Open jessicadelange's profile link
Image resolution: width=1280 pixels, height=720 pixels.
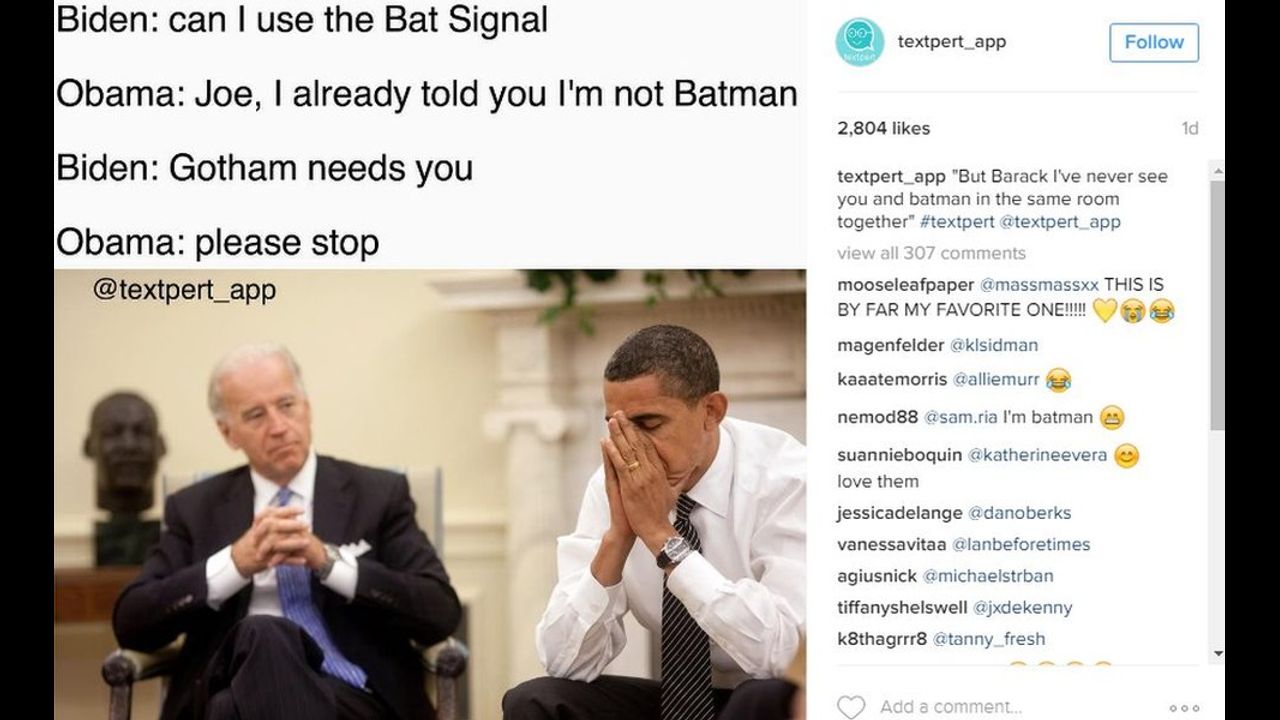tap(900, 513)
